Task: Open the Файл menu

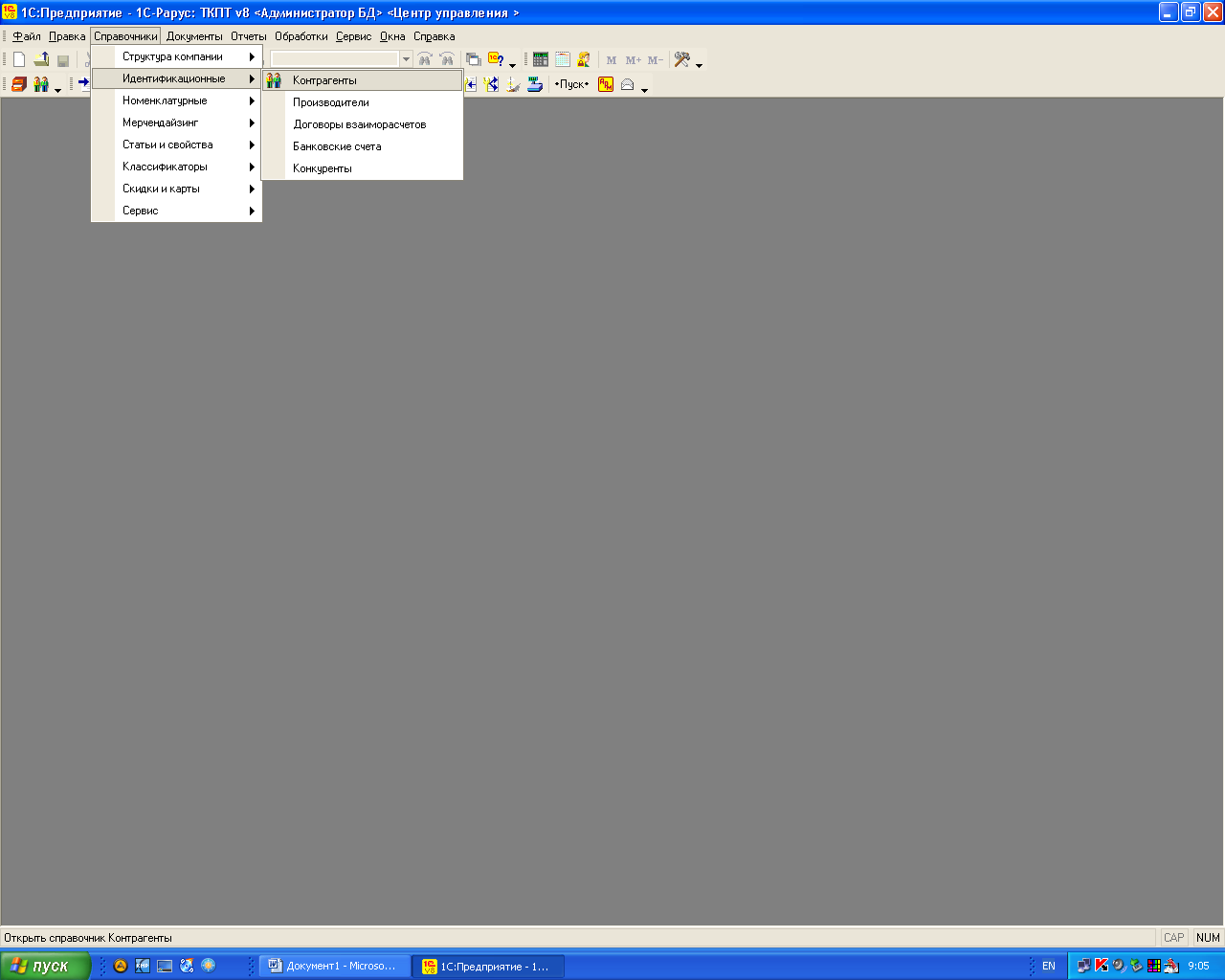Action: 27,36
